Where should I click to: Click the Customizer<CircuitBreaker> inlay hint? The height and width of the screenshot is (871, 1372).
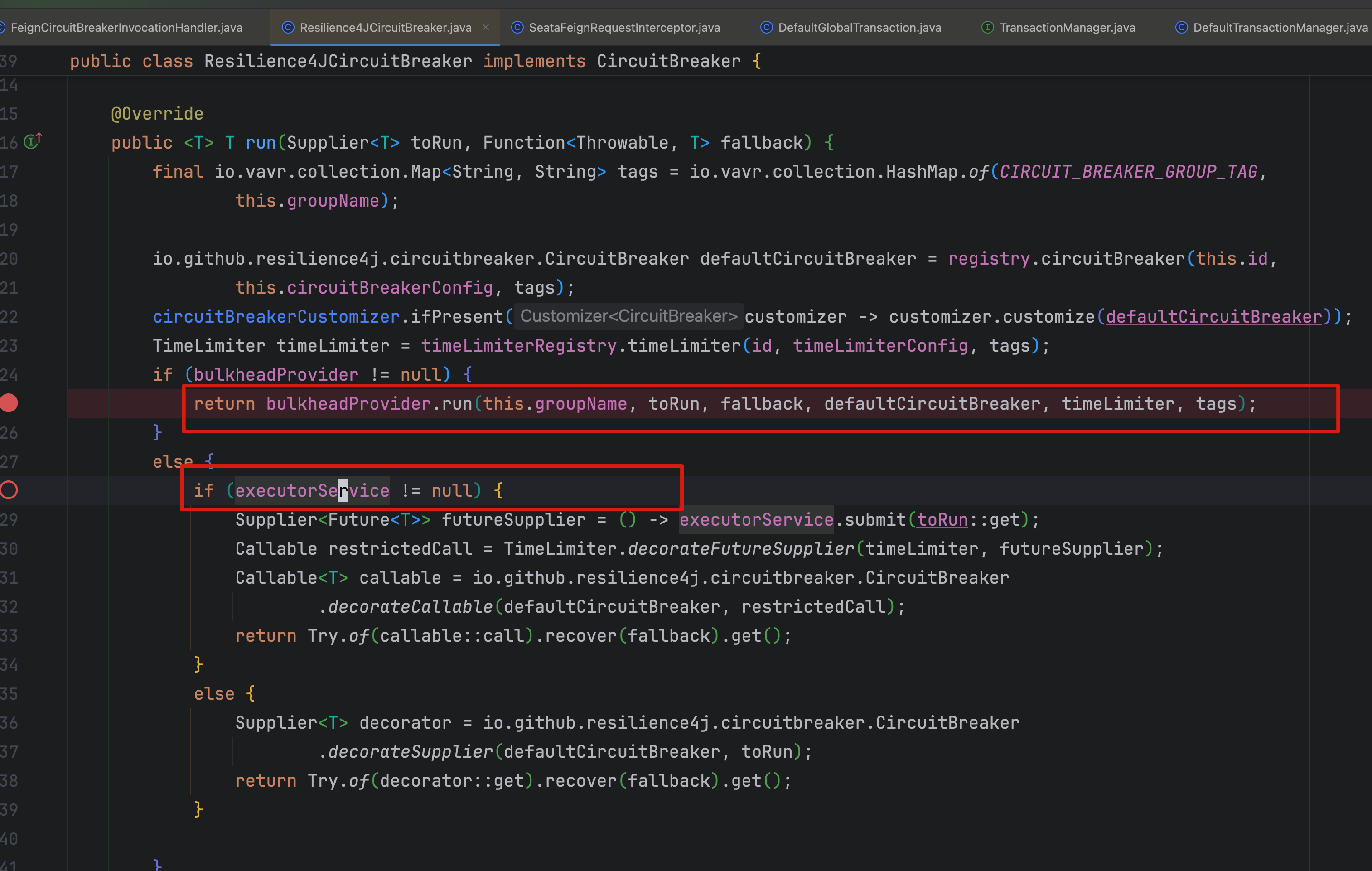coord(628,316)
